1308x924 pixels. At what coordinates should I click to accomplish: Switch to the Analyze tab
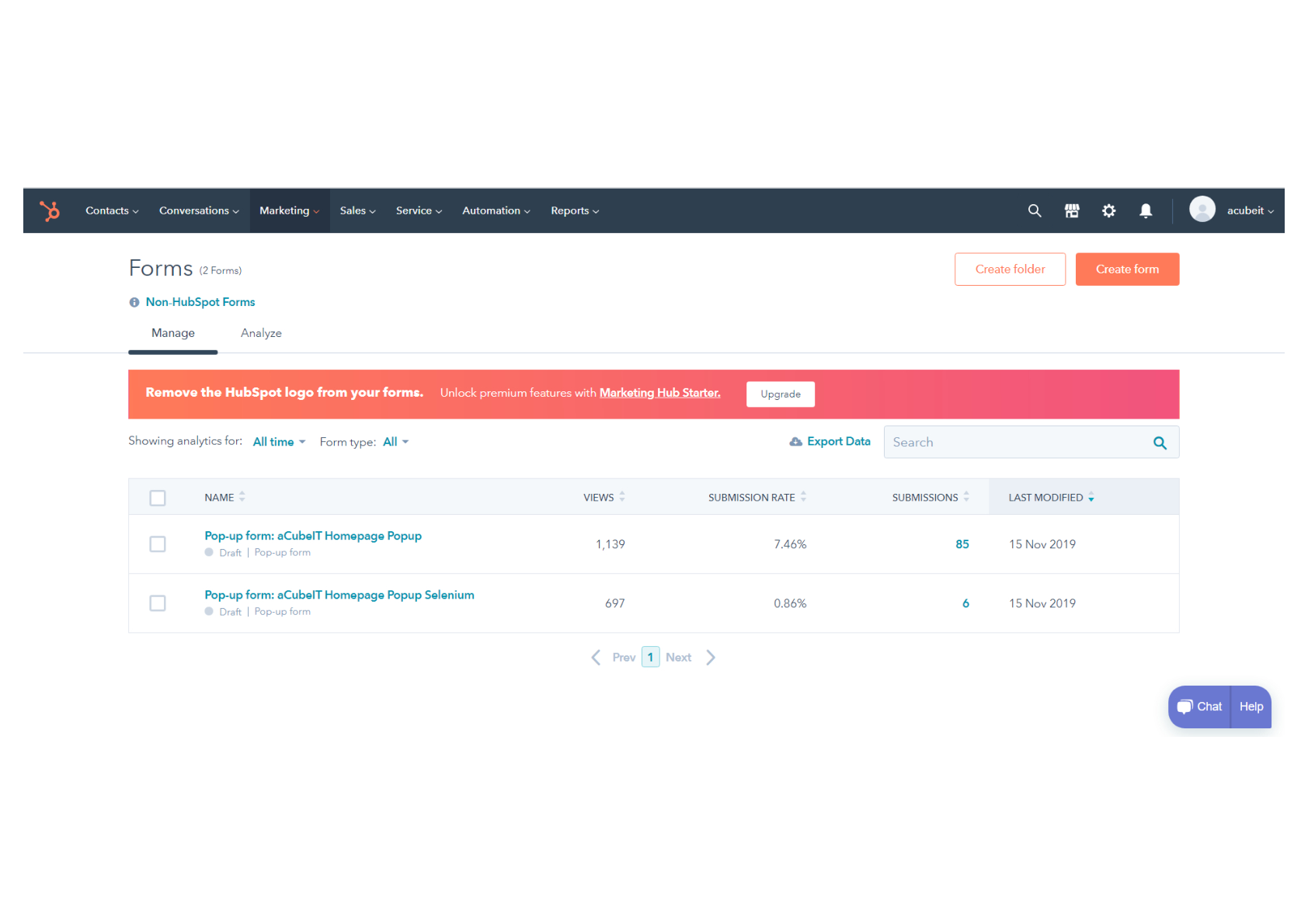pos(261,332)
